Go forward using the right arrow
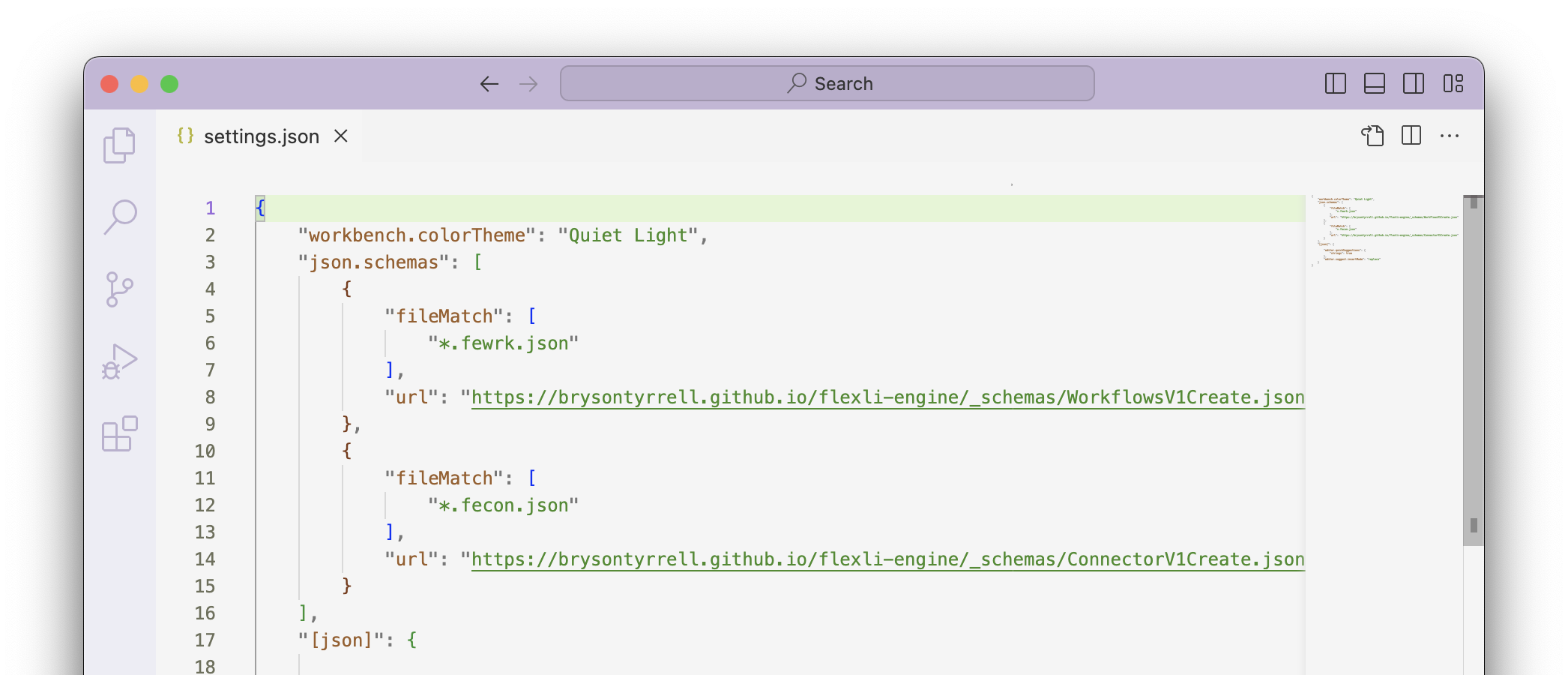The height and width of the screenshot is (675, 1568). click(529, 84)
